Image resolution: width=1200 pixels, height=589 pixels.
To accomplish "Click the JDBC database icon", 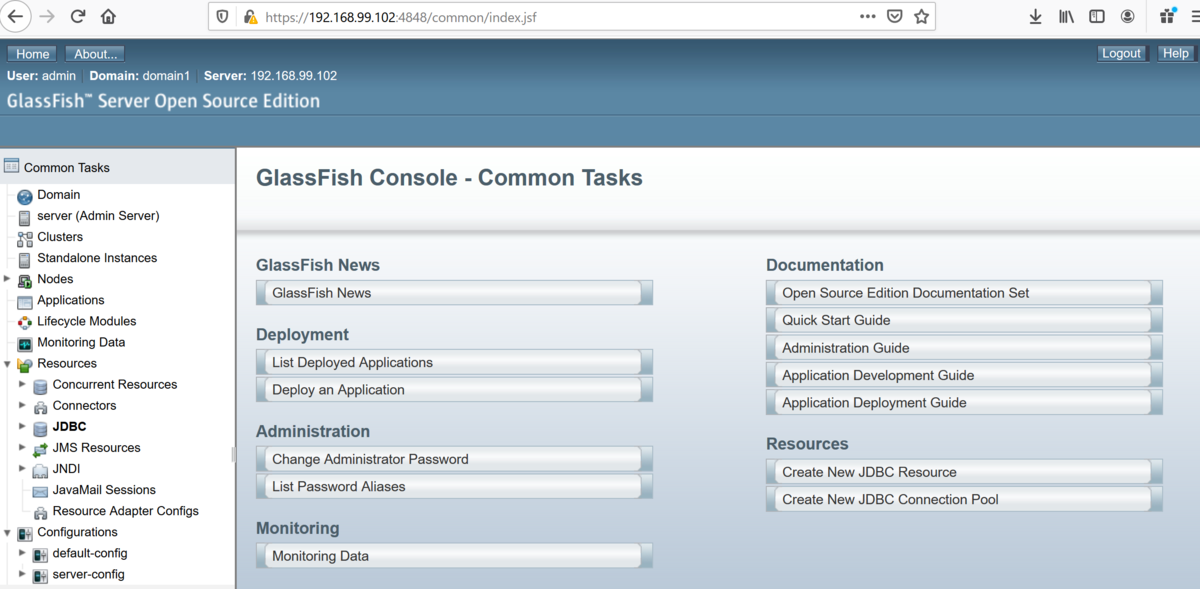I will click(x=40, y=427).
